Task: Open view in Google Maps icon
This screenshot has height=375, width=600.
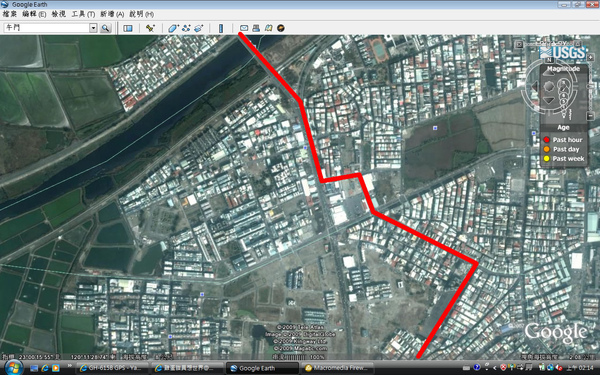Action: coord(269,28)
